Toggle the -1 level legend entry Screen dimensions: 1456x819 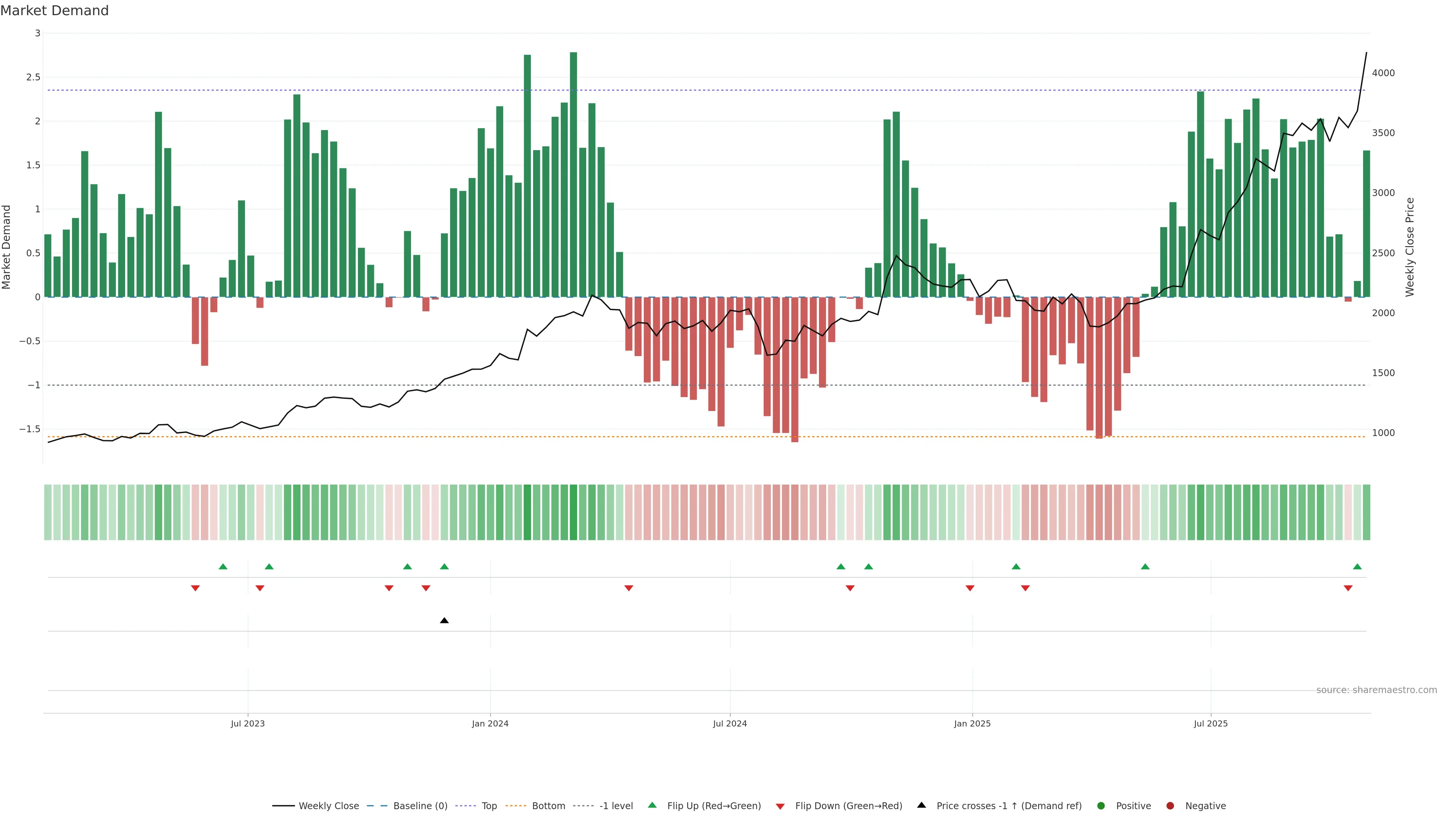tap(615, 806)
